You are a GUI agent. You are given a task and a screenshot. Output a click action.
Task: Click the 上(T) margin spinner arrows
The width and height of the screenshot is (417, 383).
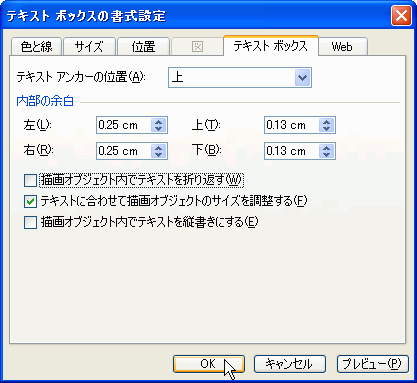(x=327, y=125)
